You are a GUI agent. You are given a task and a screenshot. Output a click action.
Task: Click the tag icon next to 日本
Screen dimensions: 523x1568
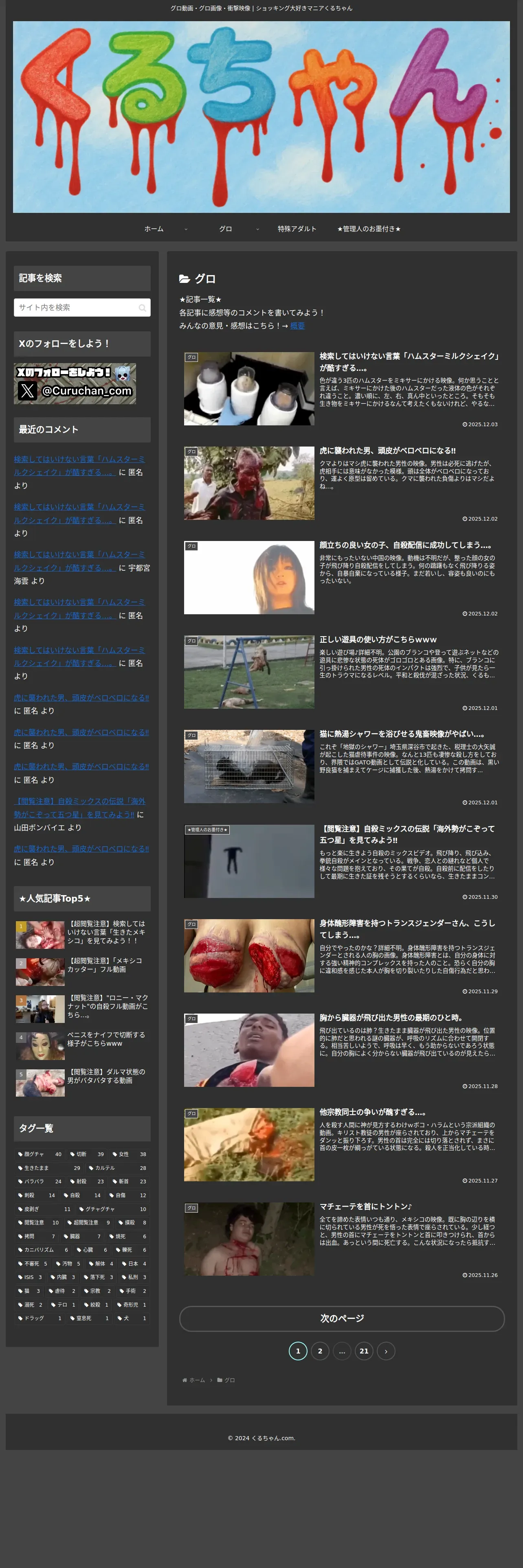[124, 1264]
